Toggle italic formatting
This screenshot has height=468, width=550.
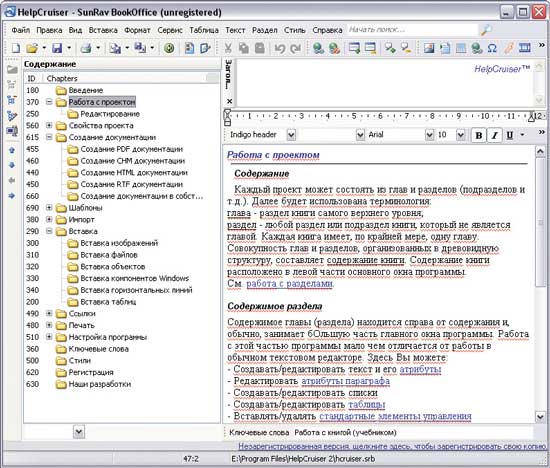(495, 135)
